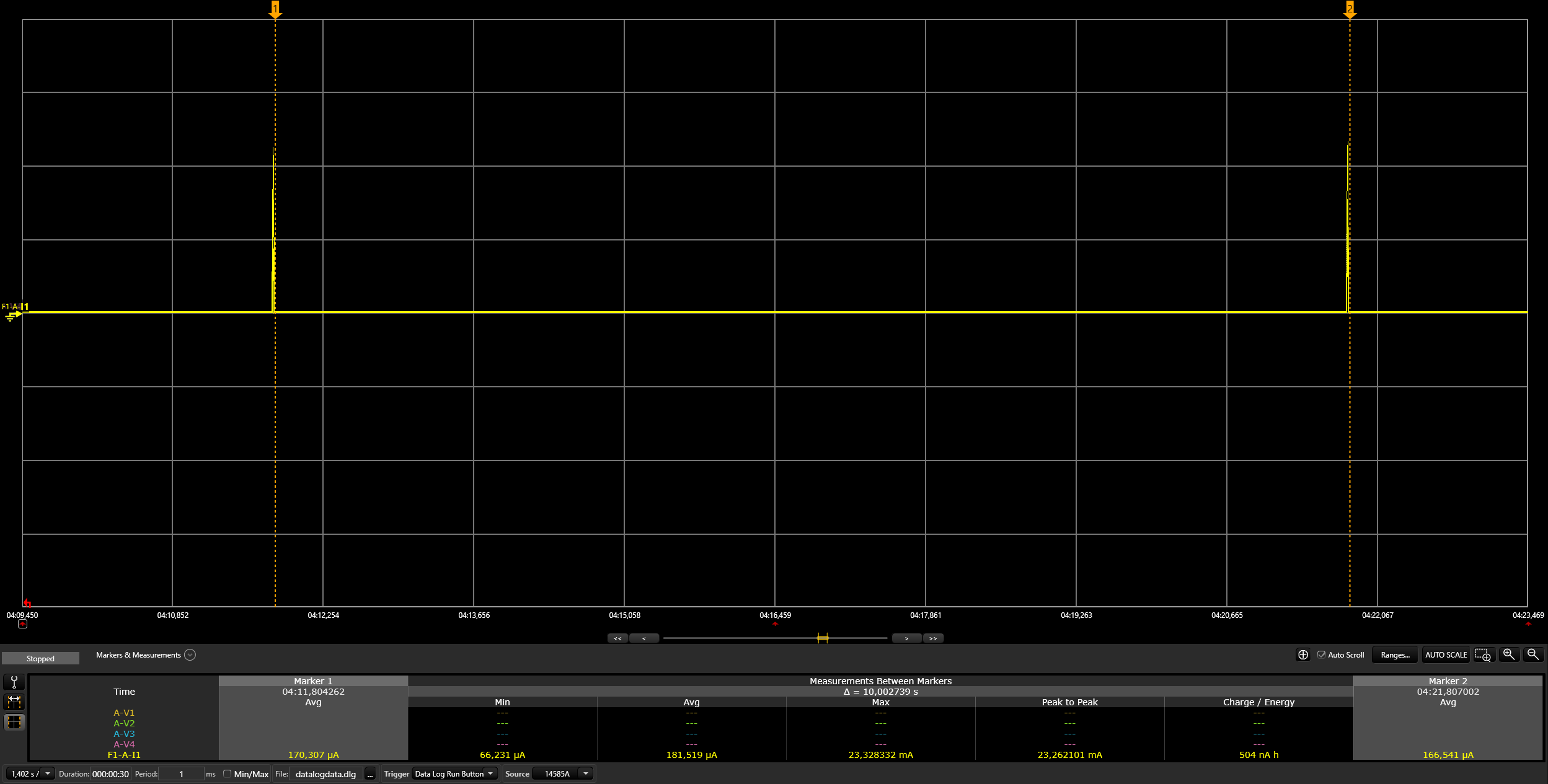Viewport: 1548px width, 784px height.
Task: Click the Charge / Energy column header
Action: point(1258,702)
